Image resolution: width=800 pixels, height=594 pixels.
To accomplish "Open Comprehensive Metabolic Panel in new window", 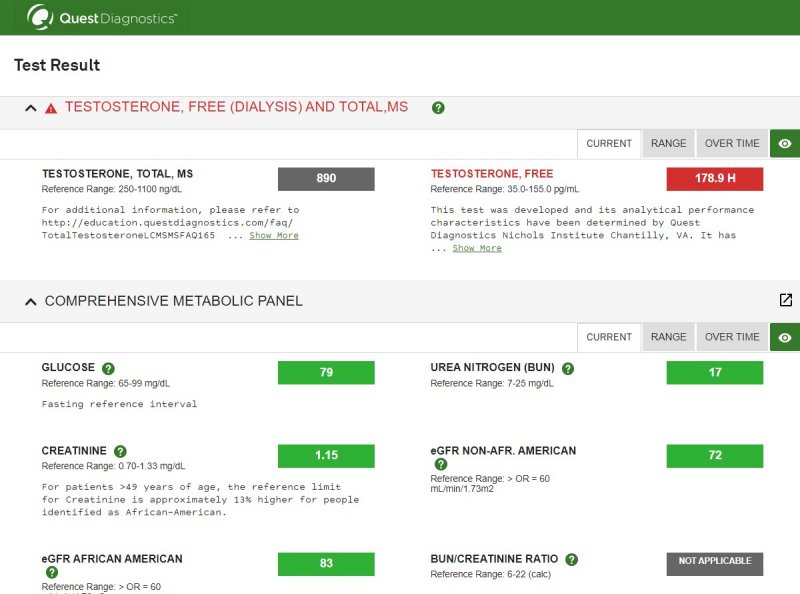I will coord(786,300).
